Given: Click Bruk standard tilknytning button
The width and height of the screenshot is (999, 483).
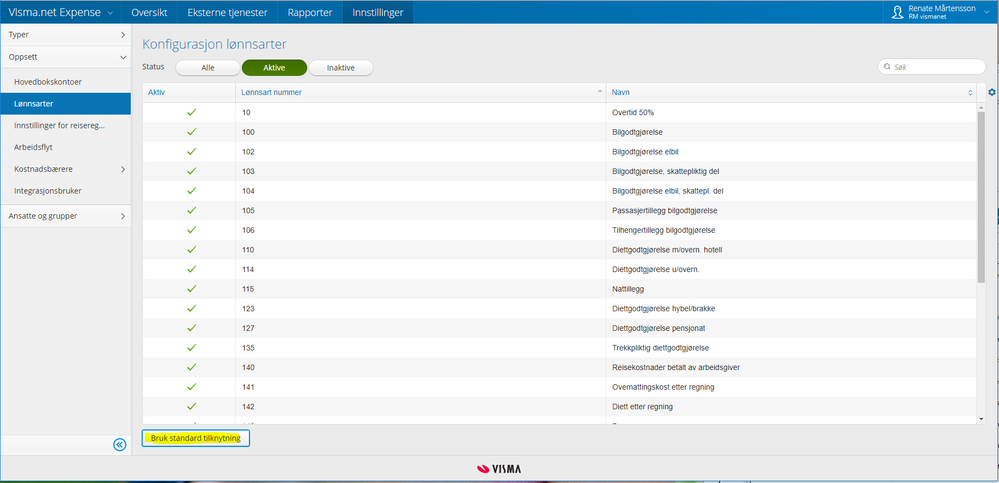Looking at the screenshot, I should pyautogui.click(x=196, y=438).
